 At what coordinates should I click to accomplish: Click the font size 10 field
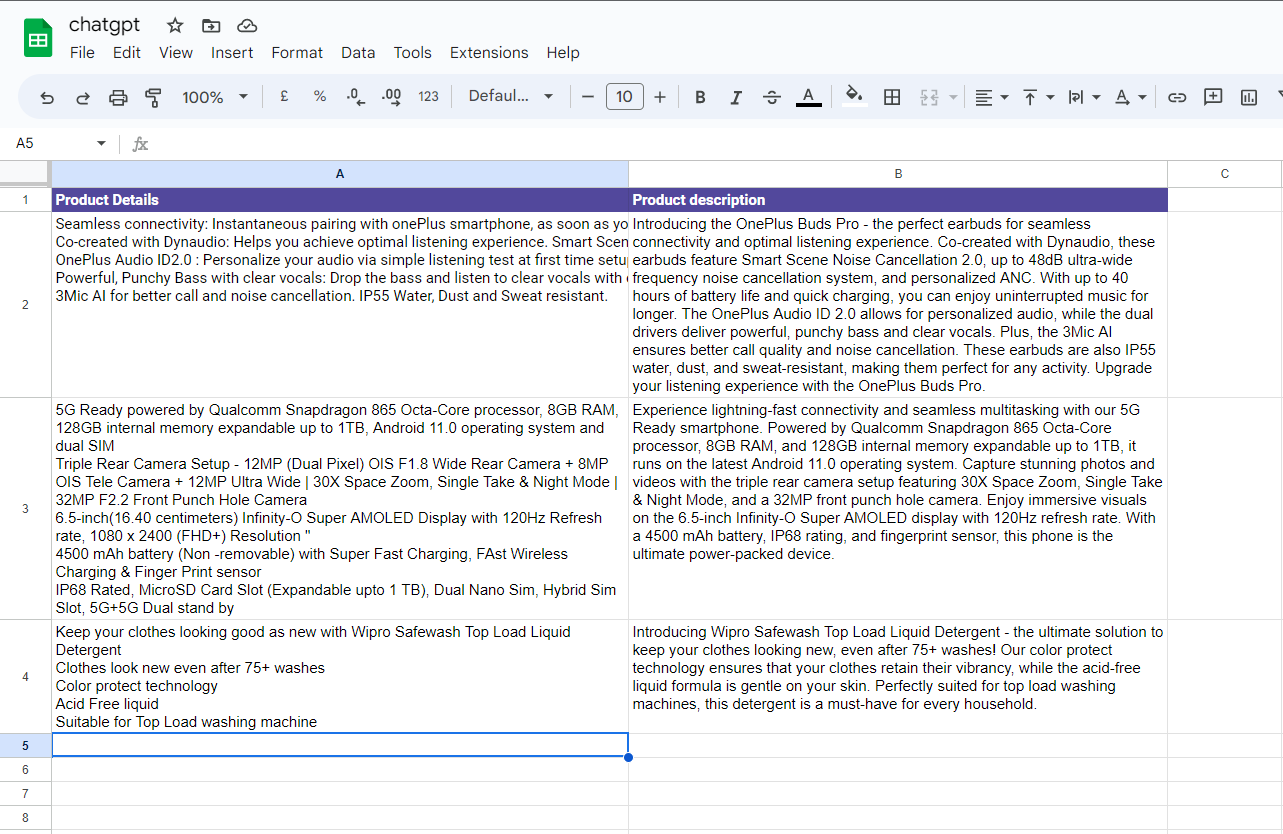(x=625, y=97)
